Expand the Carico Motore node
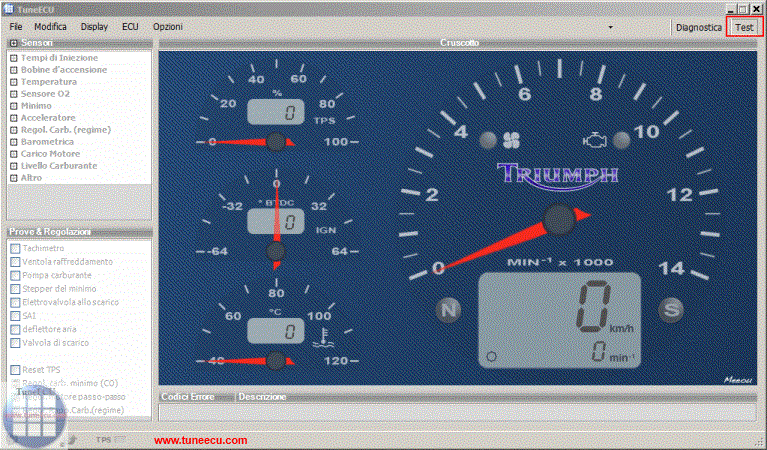The image size is (767, 450). [x=14, y=154]
